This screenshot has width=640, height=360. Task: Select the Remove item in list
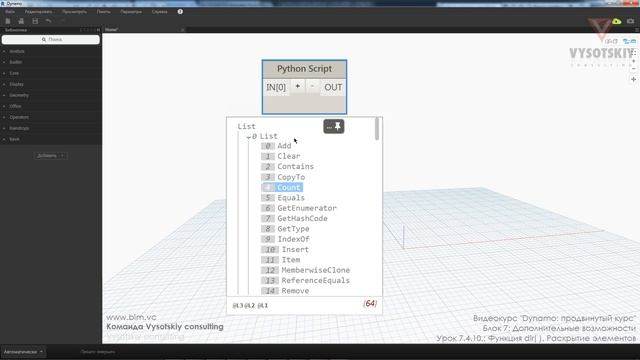[x=295, y=291]
